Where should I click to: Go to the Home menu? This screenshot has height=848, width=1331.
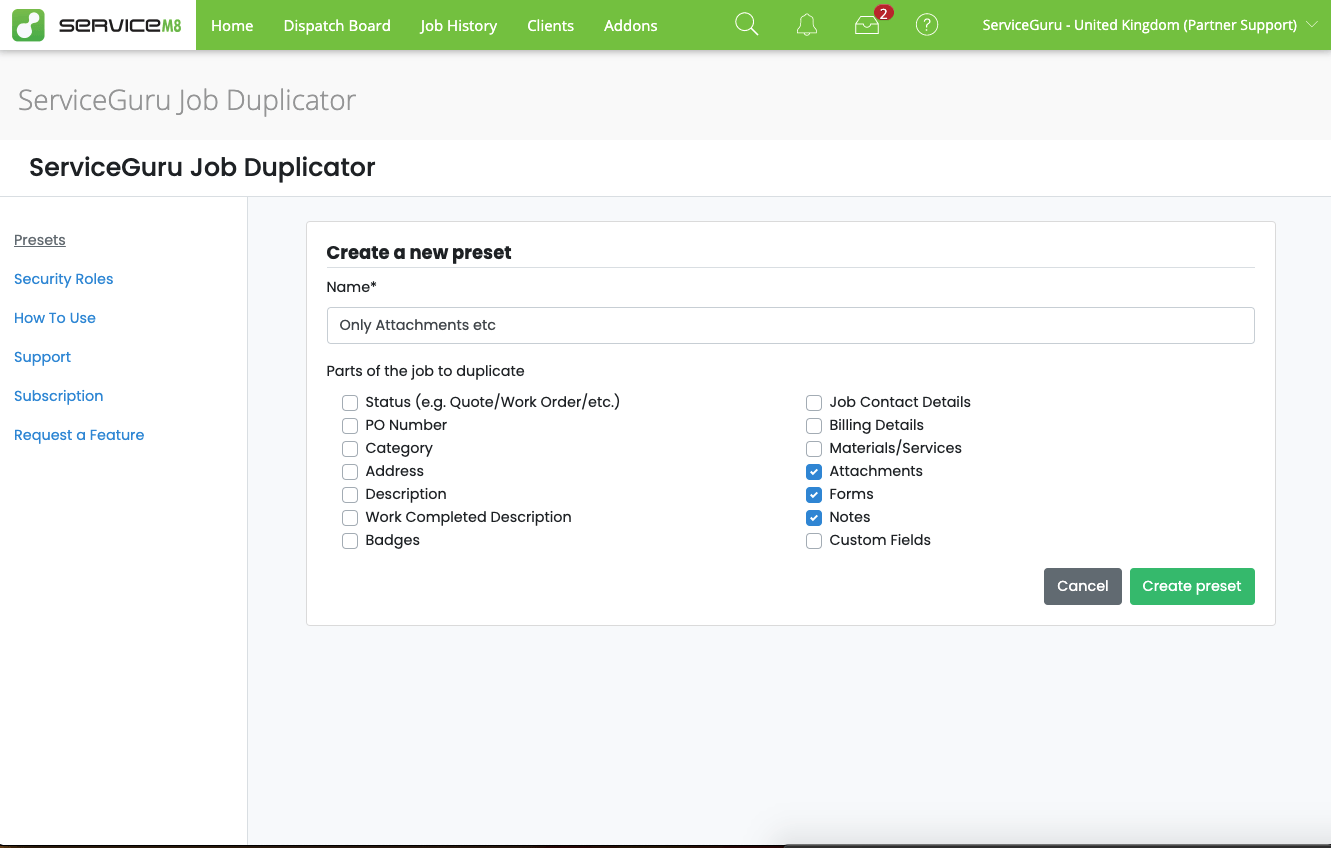click(x=232, y=25)
